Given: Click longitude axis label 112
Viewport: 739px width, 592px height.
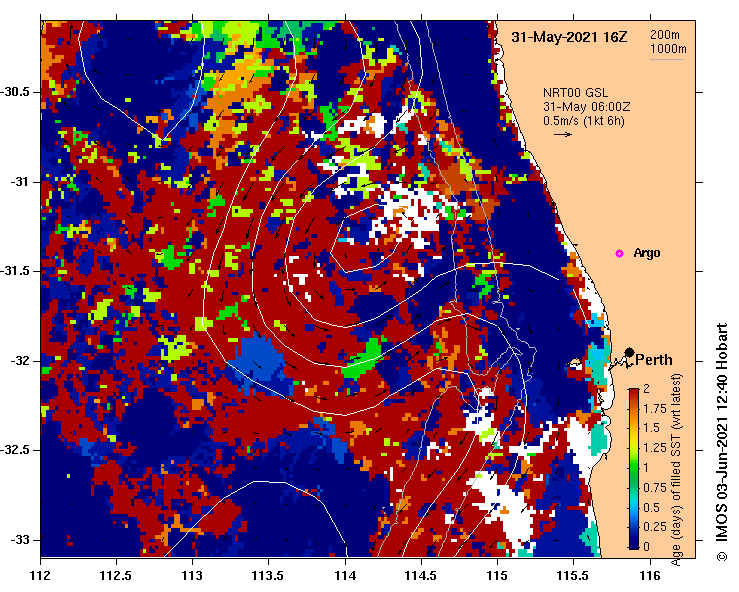Looking at the screenshot, I should coord(41,575).
